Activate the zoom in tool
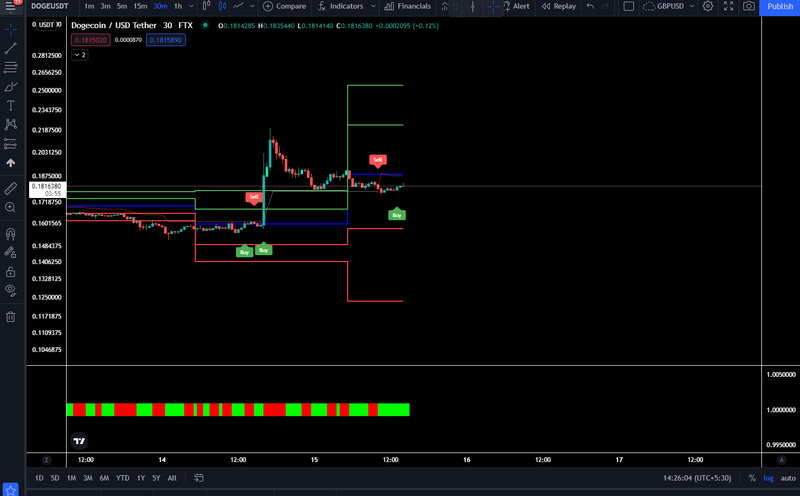Viewport: 800px width, 496px height. click(11, 207)
